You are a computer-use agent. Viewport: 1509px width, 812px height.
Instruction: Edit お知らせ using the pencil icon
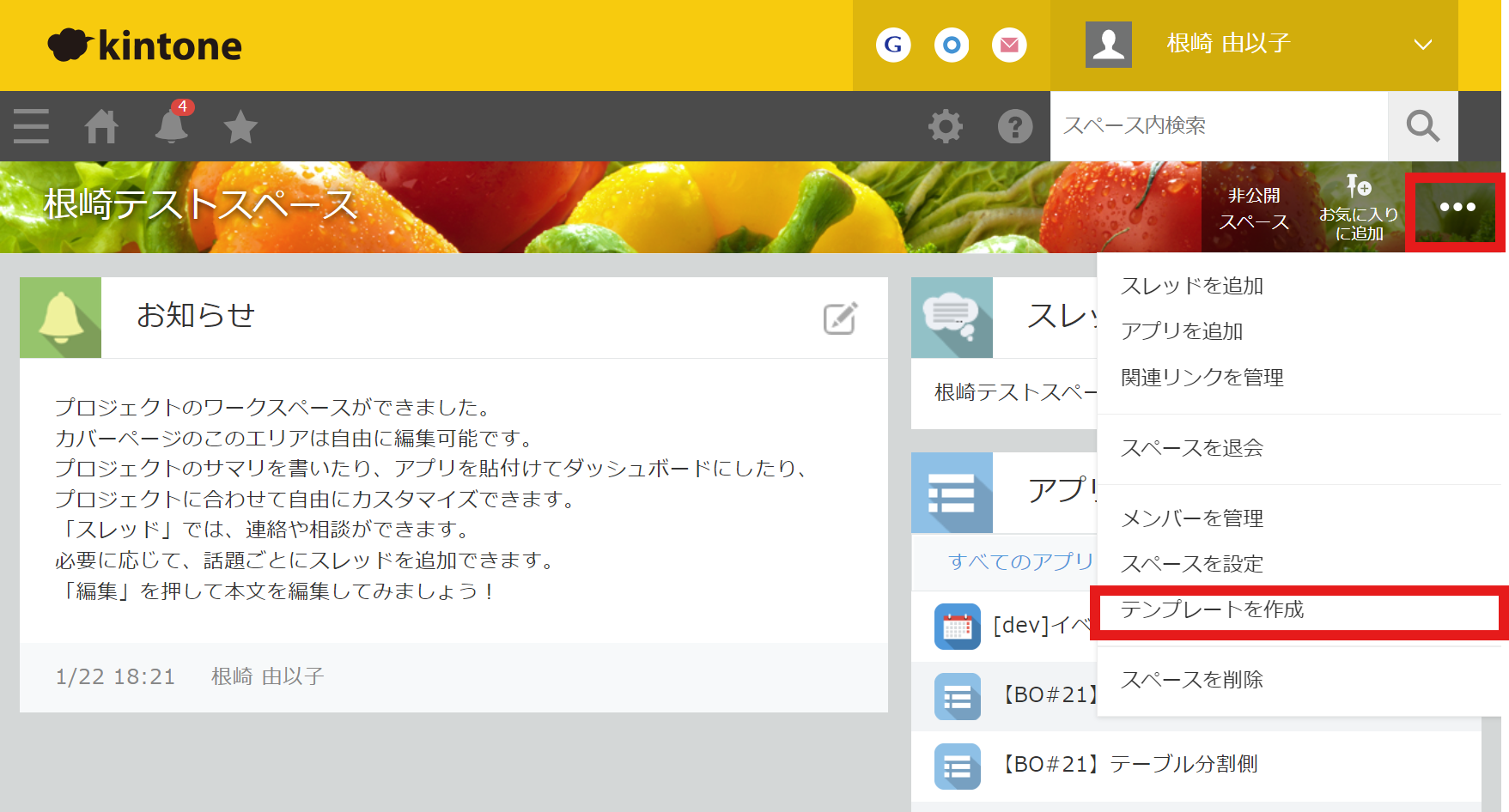pos(841,318)
